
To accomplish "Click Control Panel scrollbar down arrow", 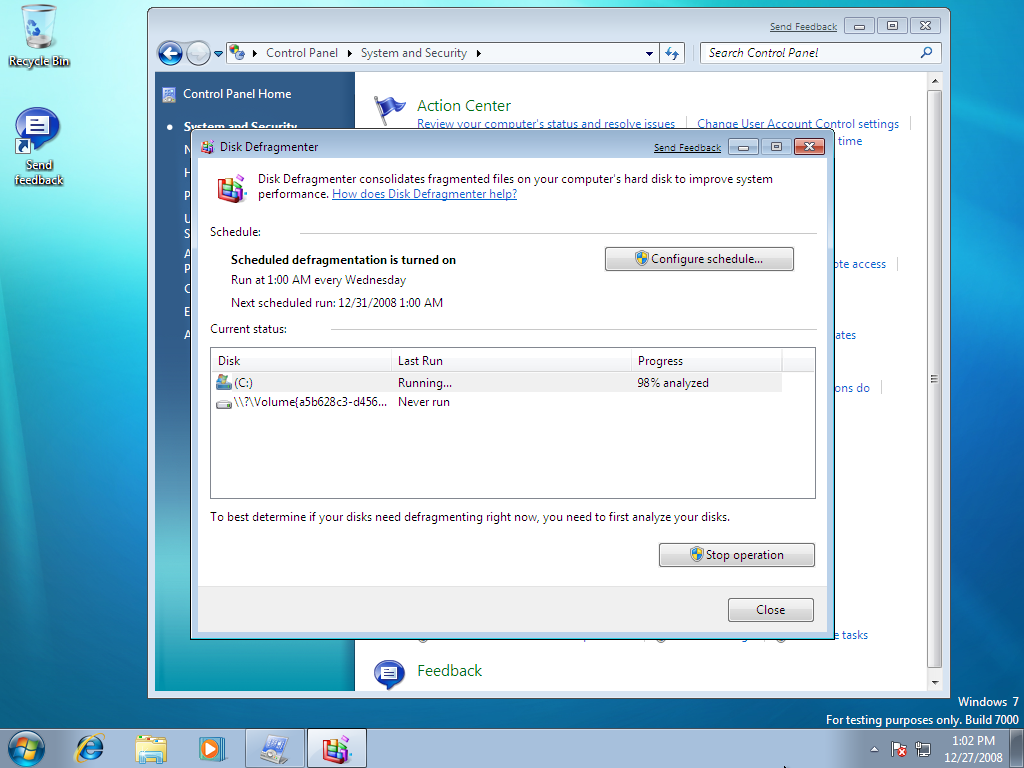I will (935, 682).
